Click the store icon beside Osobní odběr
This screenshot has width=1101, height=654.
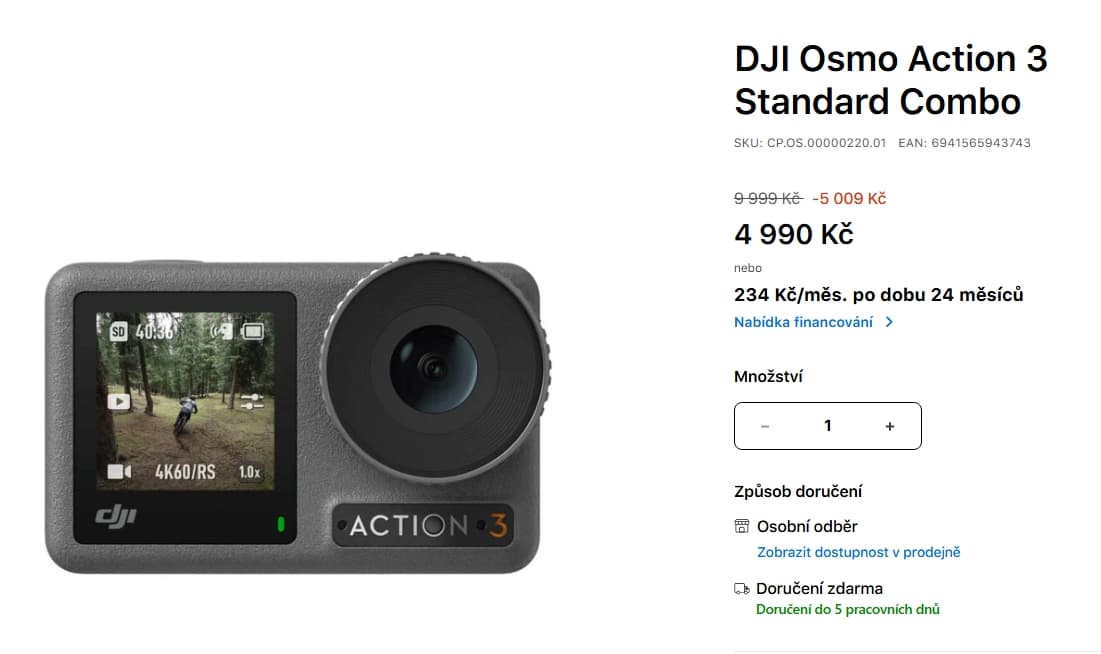(741, 526)
